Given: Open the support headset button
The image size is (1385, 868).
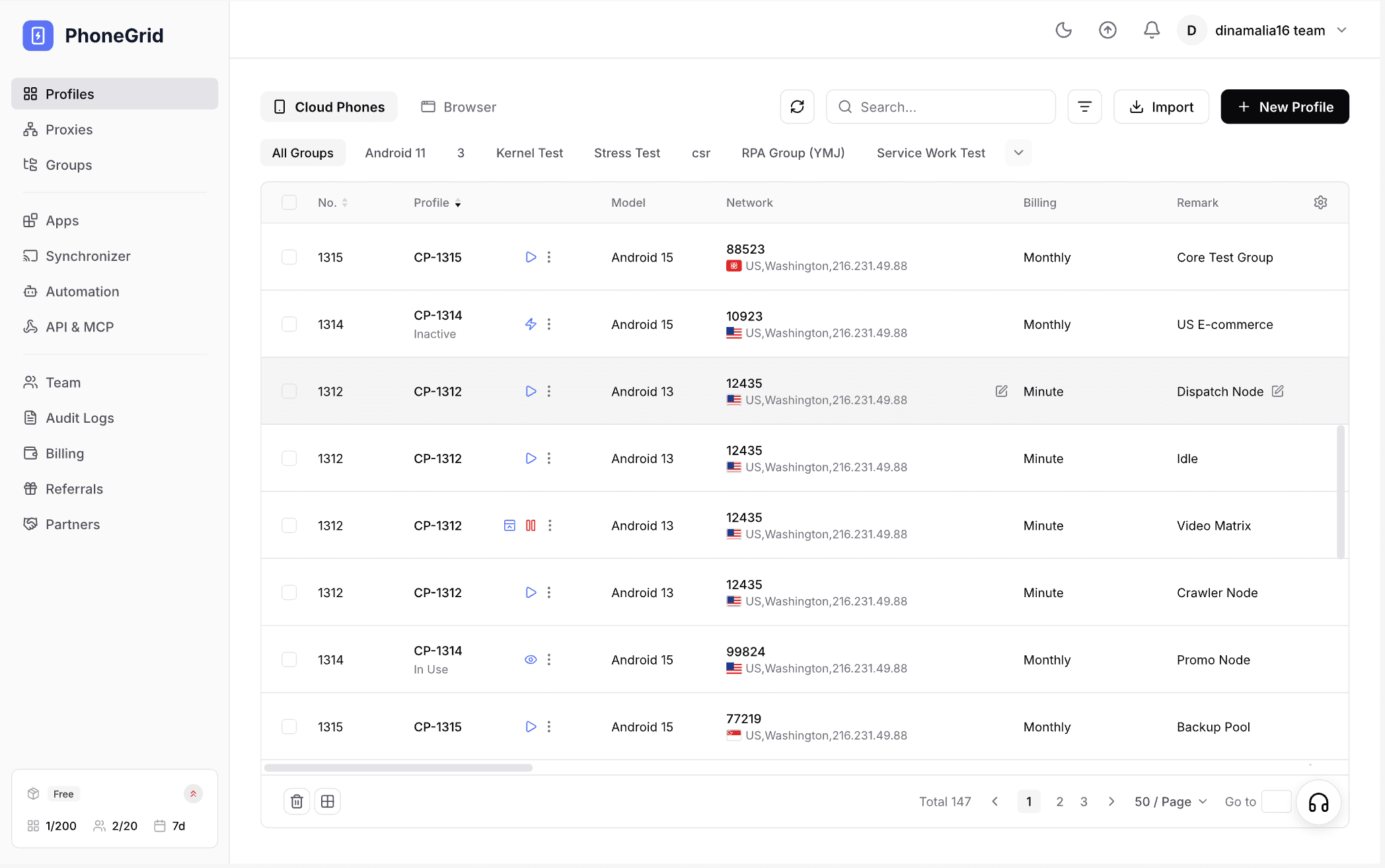Looking at the screenshot, I should [1319, 803].
